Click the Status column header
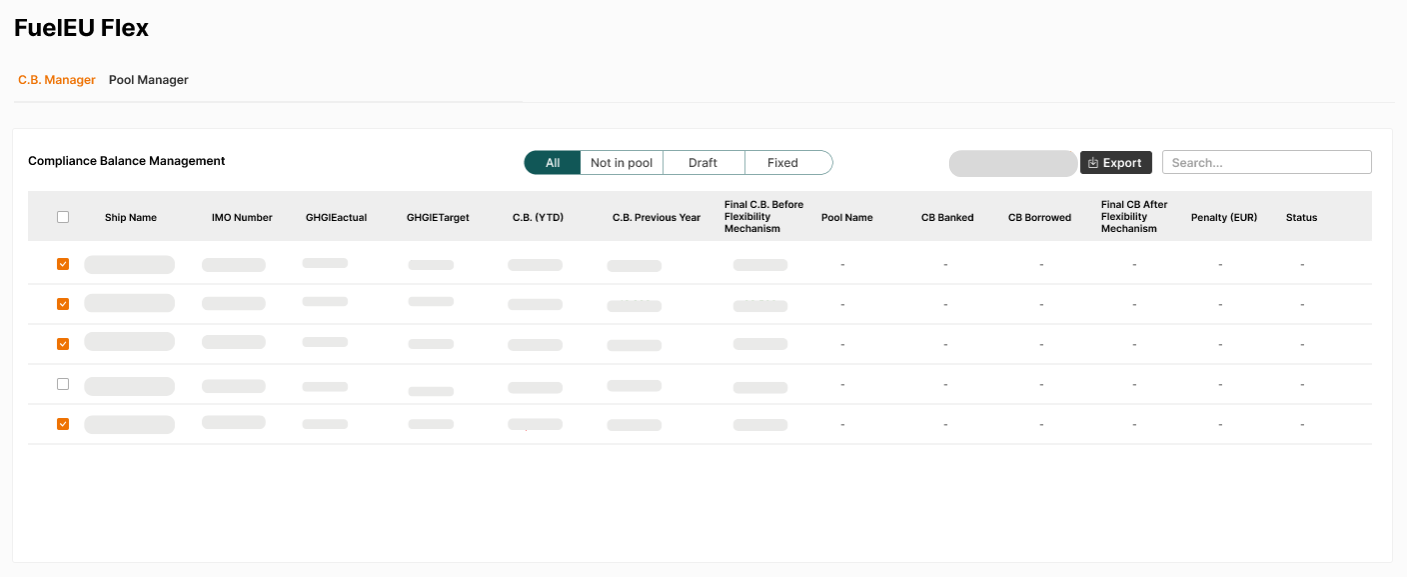This screenshot has width=1408, height=577. (1301, 216)
